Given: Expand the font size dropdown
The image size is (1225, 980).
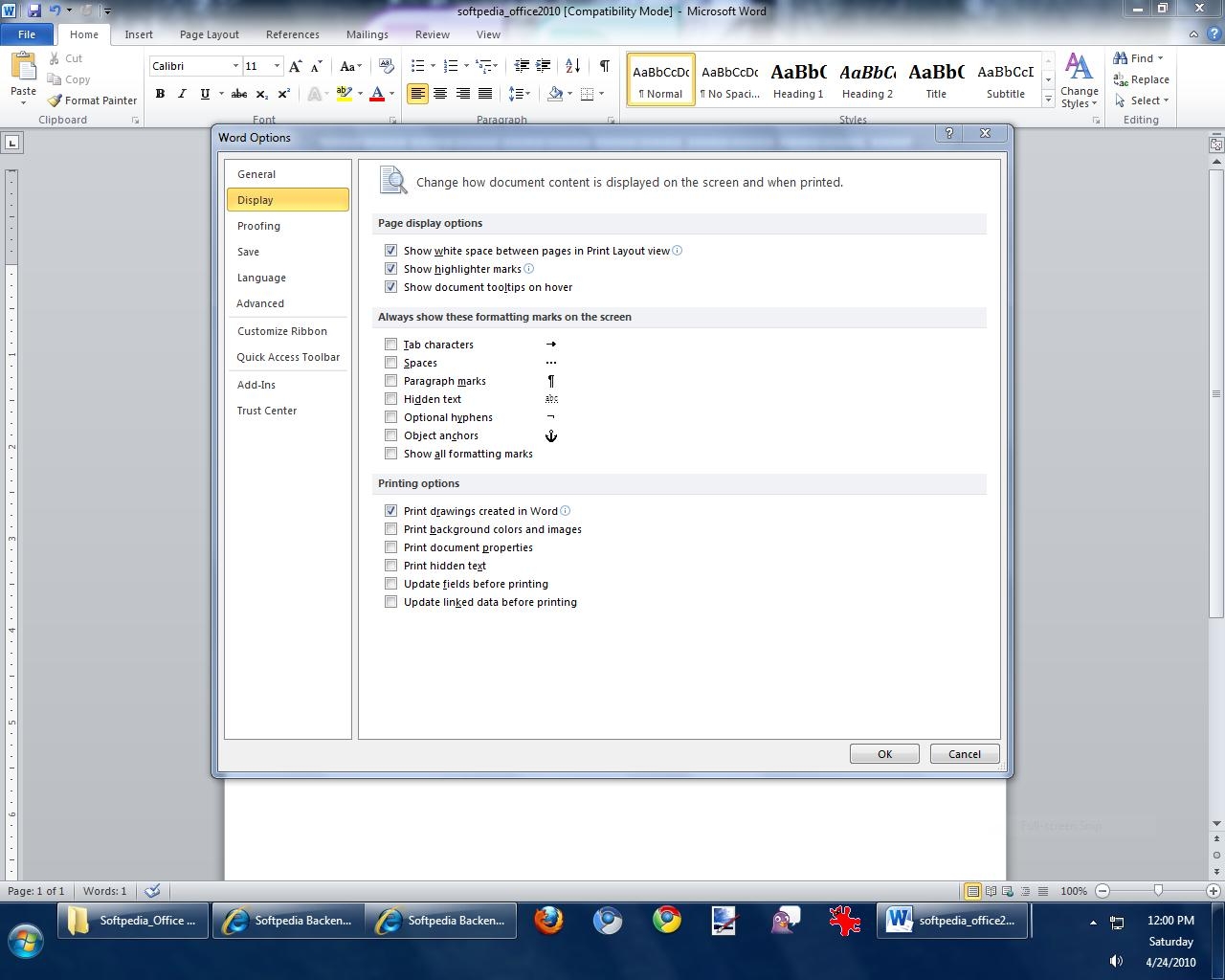Looking at the screenshot, I should 277,66.
